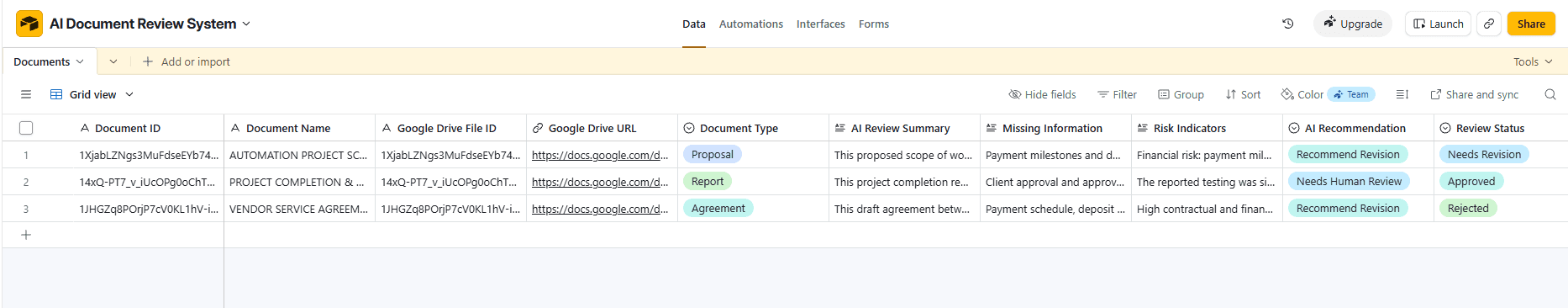Open Google Drive URL link in row 2
The image size is (1568, 308).
[600, 182]
